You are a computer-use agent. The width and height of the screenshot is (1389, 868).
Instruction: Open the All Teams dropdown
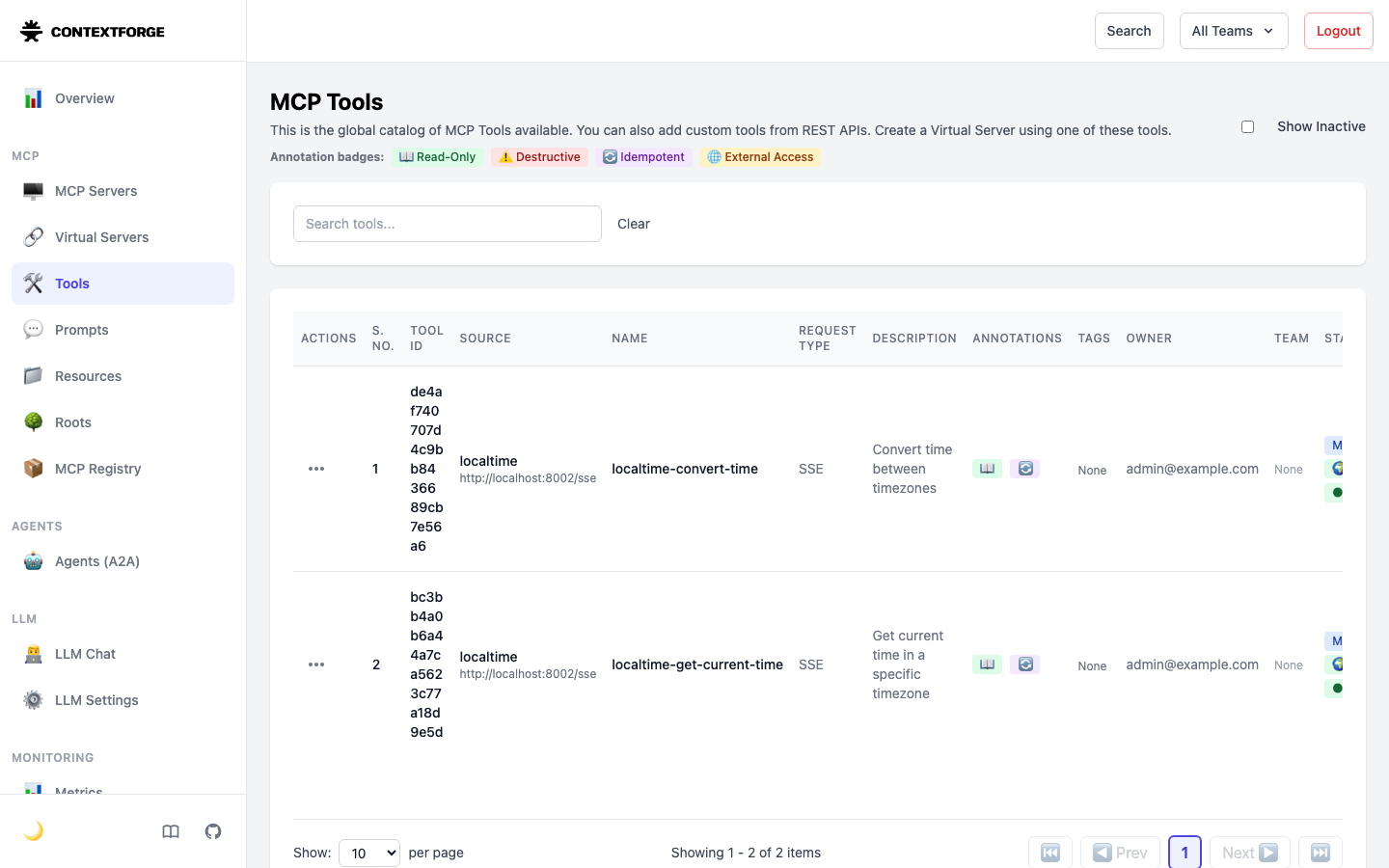[x=1234, y=31]
